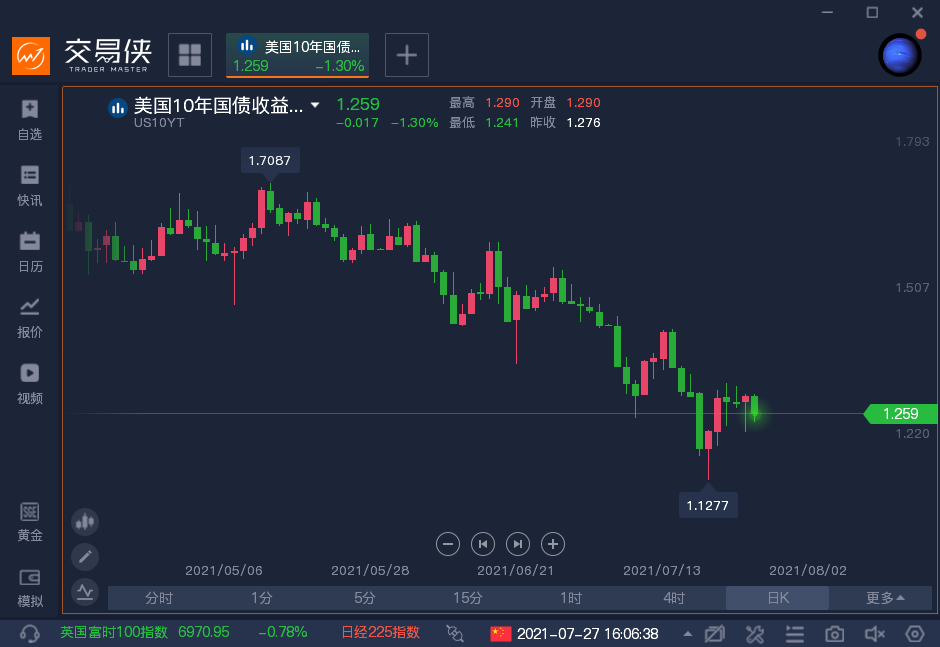Switch to 1时 one-hour timeframe
The width and height of the screenshot is (940, 647).
[x=571, y=598]
